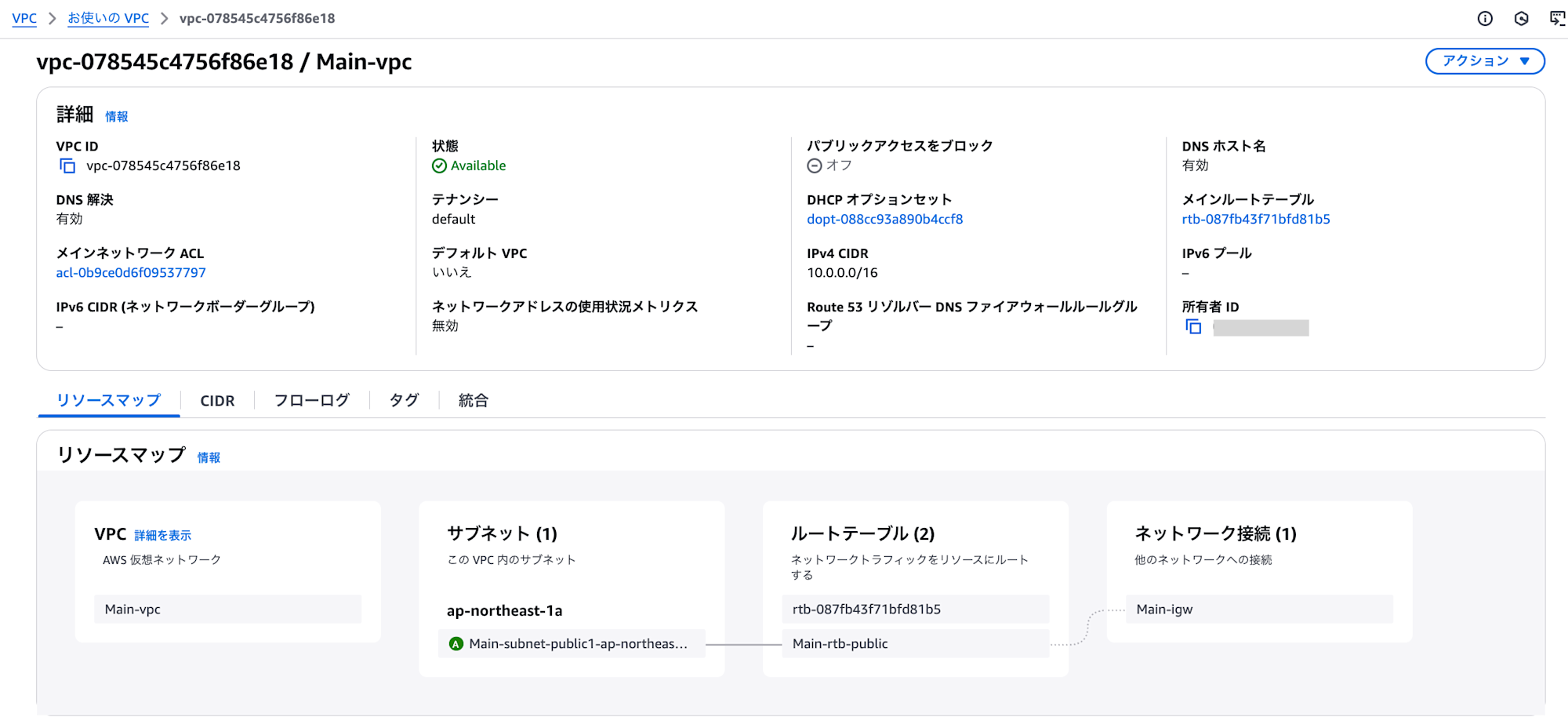Switch to the CIDR tab
This screenshot has height=728, width=1568.
point(217,401)
